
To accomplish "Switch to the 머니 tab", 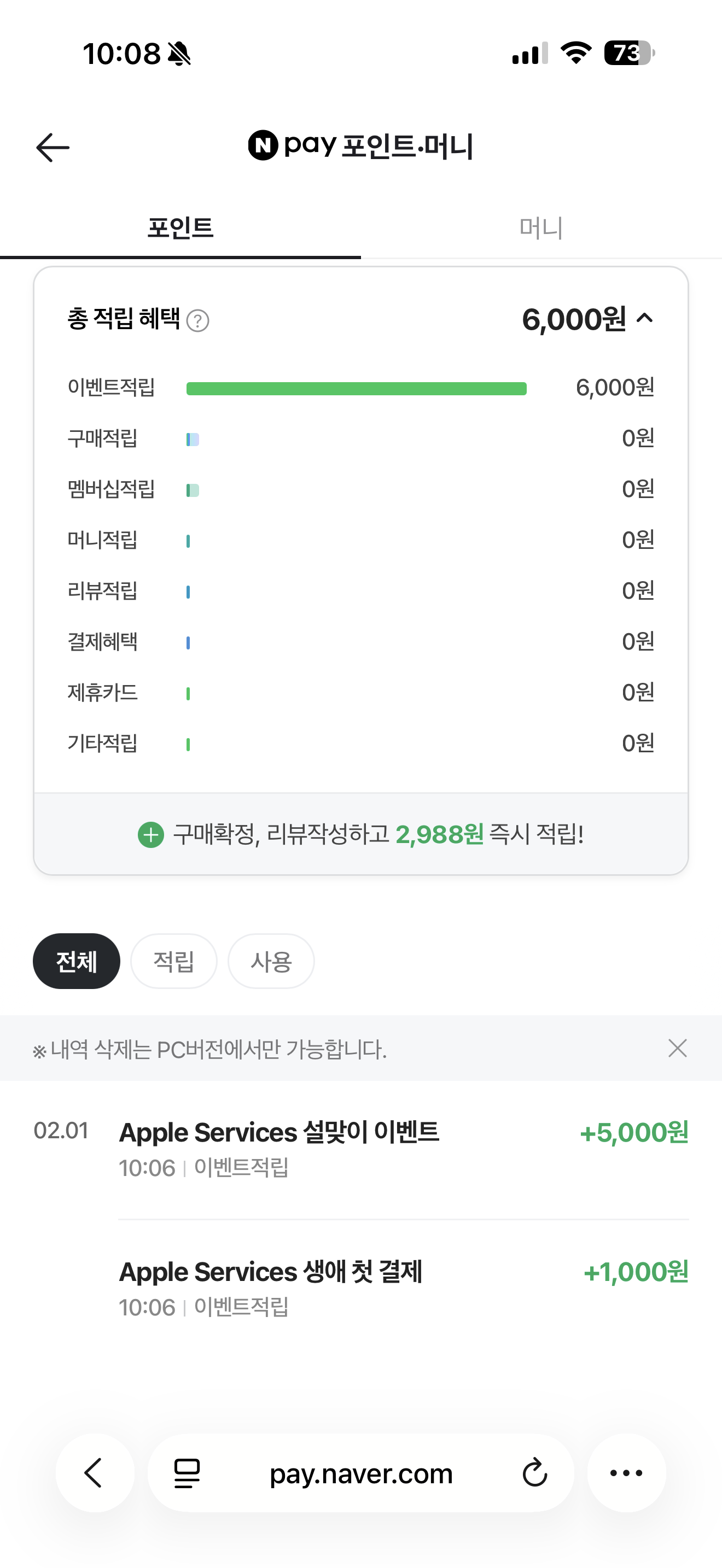I will [540, 229].
